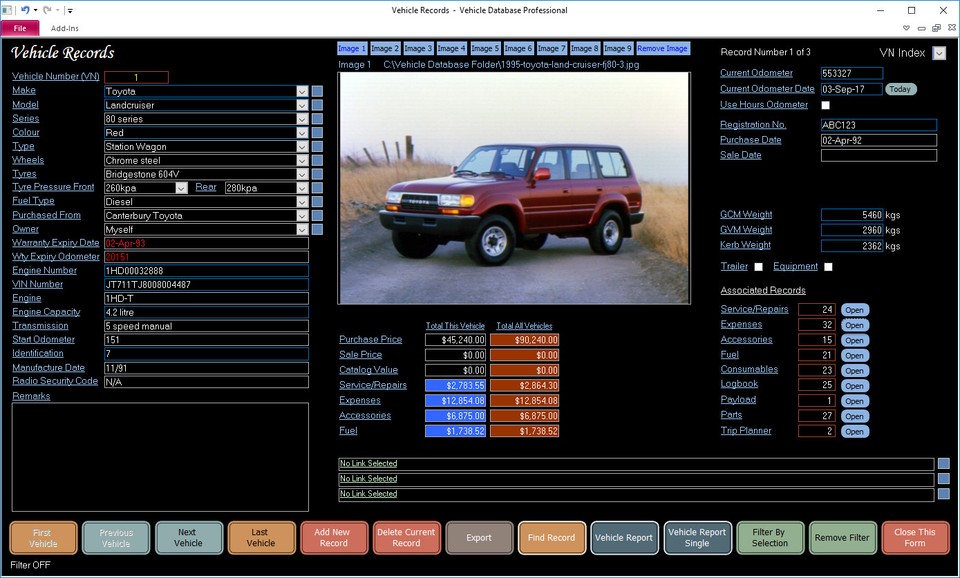The height and width of the screenshot is (578, 960).
Task: Open the Service/Repairs associated records
Action: tap(855, 310)
